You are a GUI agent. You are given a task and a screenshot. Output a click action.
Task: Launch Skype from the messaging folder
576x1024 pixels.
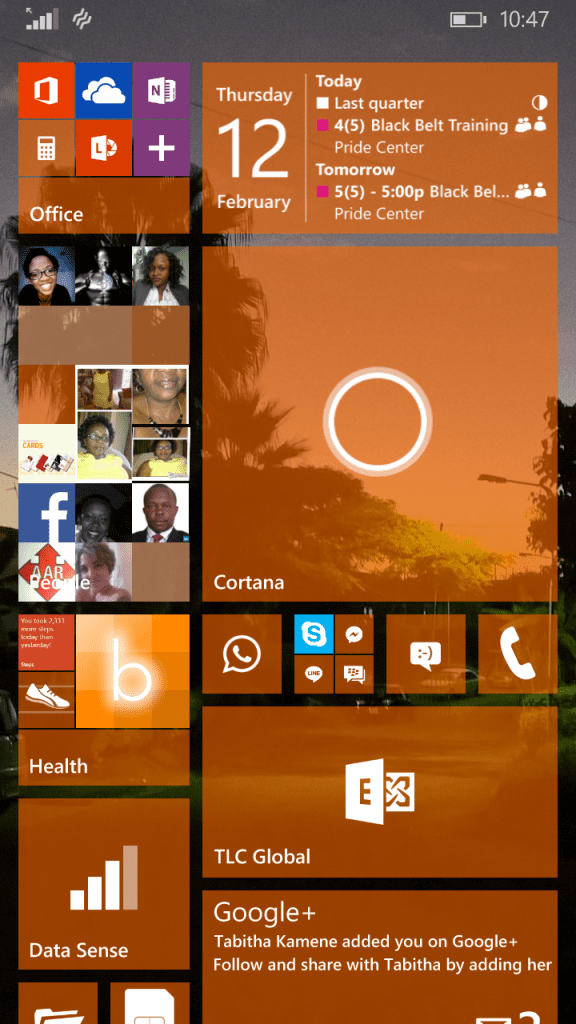[x=313, y=633]
